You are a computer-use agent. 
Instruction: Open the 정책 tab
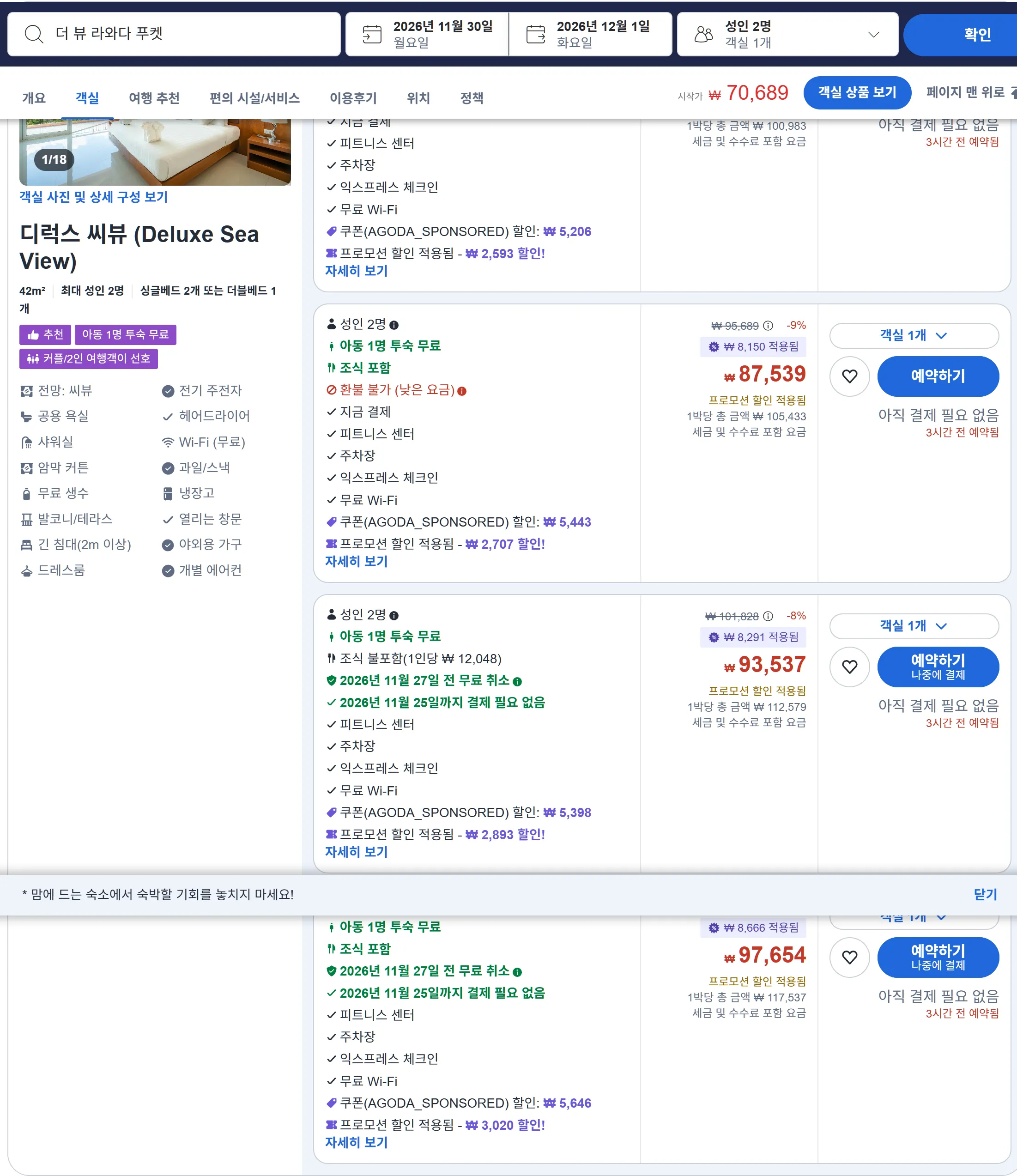pos(472,98)
